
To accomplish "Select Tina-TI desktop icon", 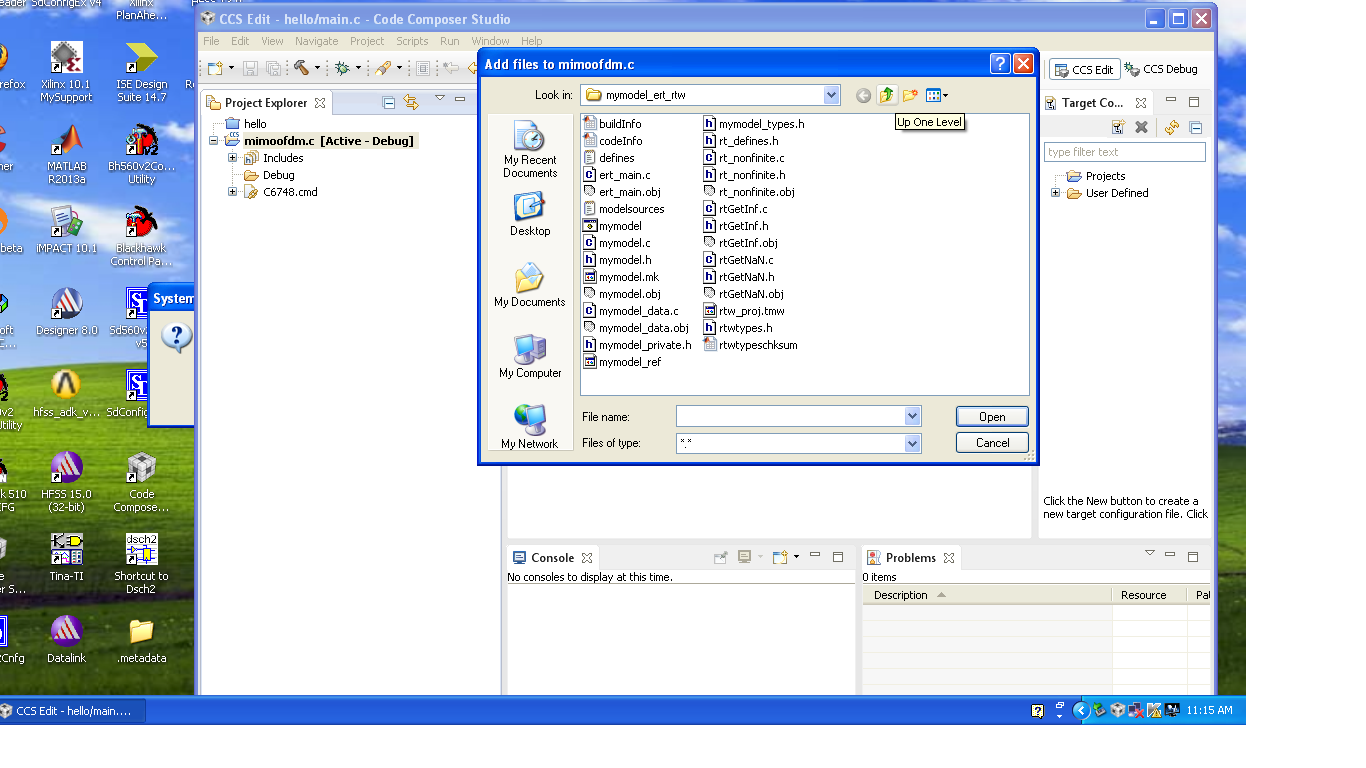I will (67, 557).
